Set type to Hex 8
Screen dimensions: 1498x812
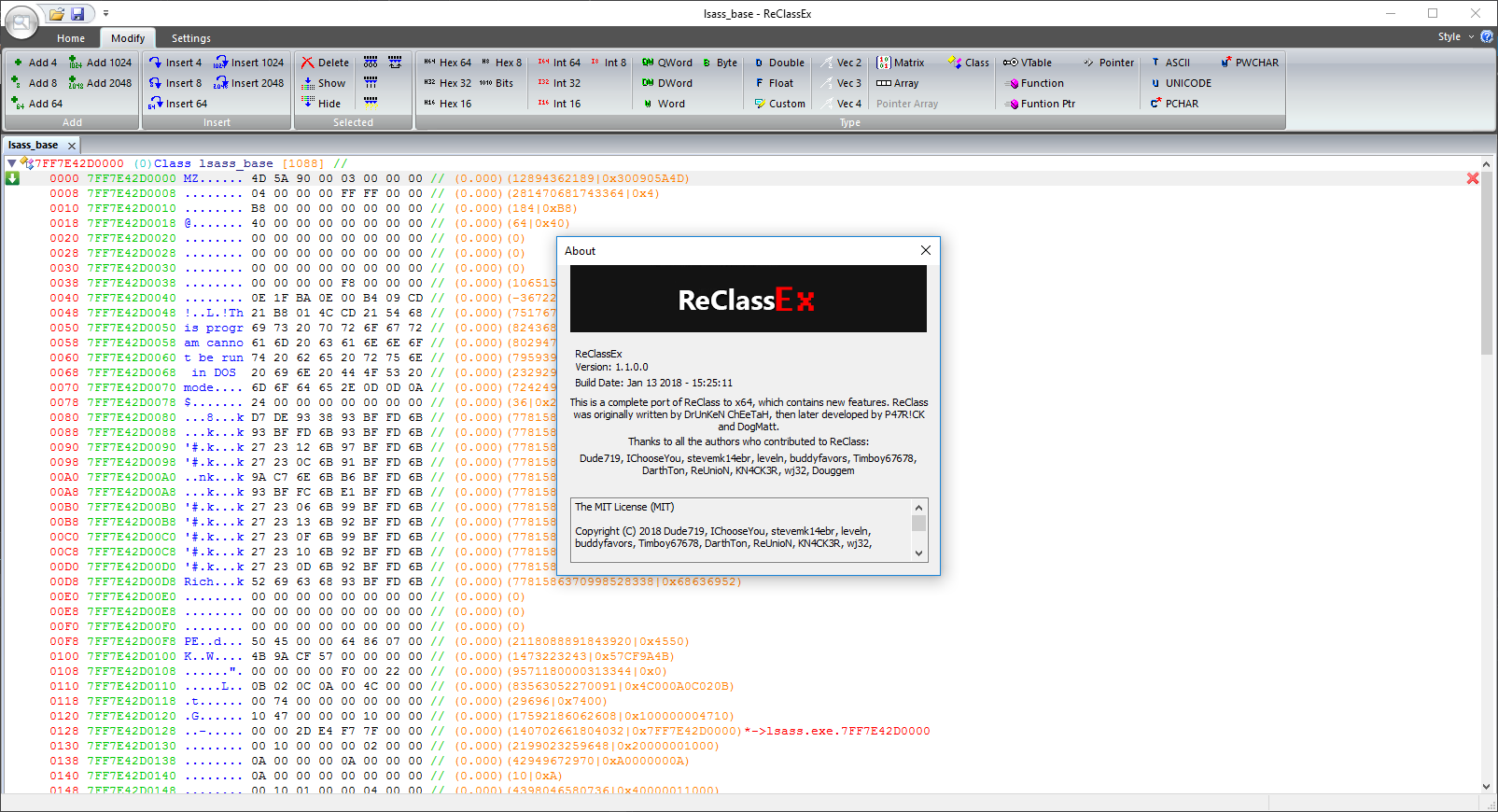[x=502, y=63]
